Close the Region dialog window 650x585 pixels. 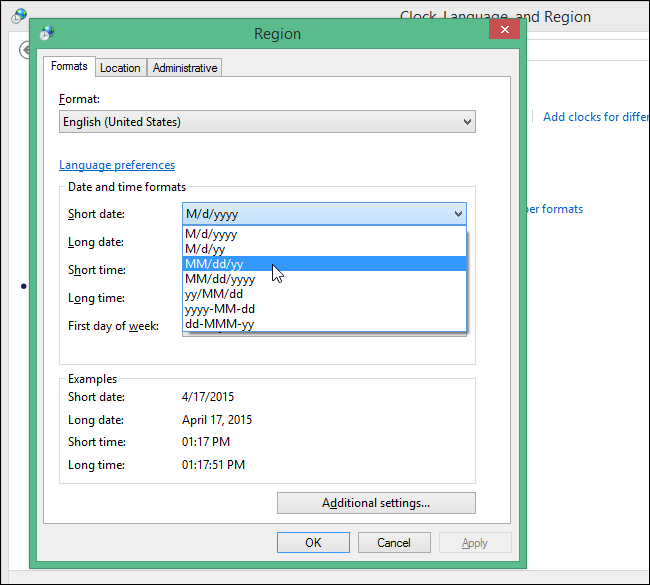pos(503,31)
